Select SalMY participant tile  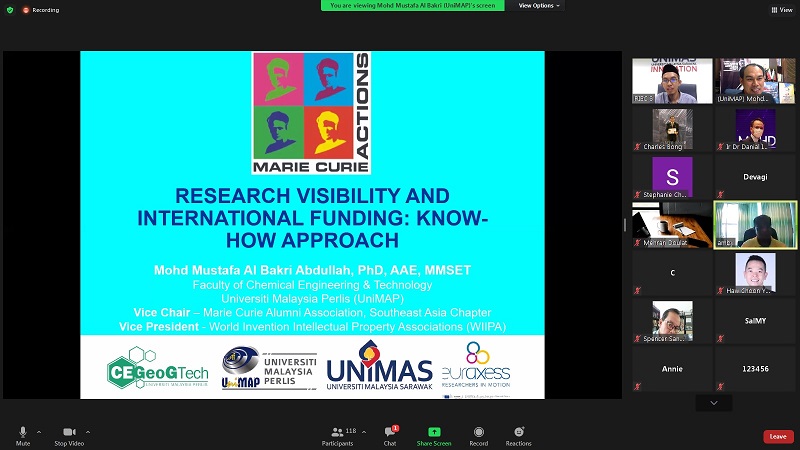coord(755,321)
